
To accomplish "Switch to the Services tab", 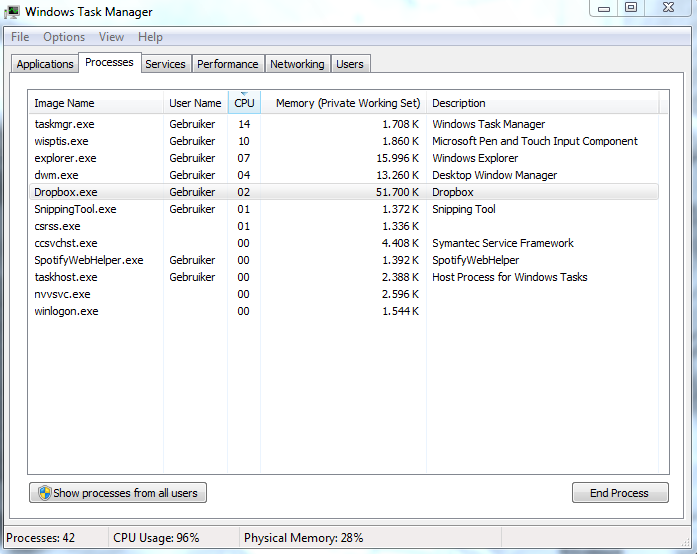I will [165, 64].
